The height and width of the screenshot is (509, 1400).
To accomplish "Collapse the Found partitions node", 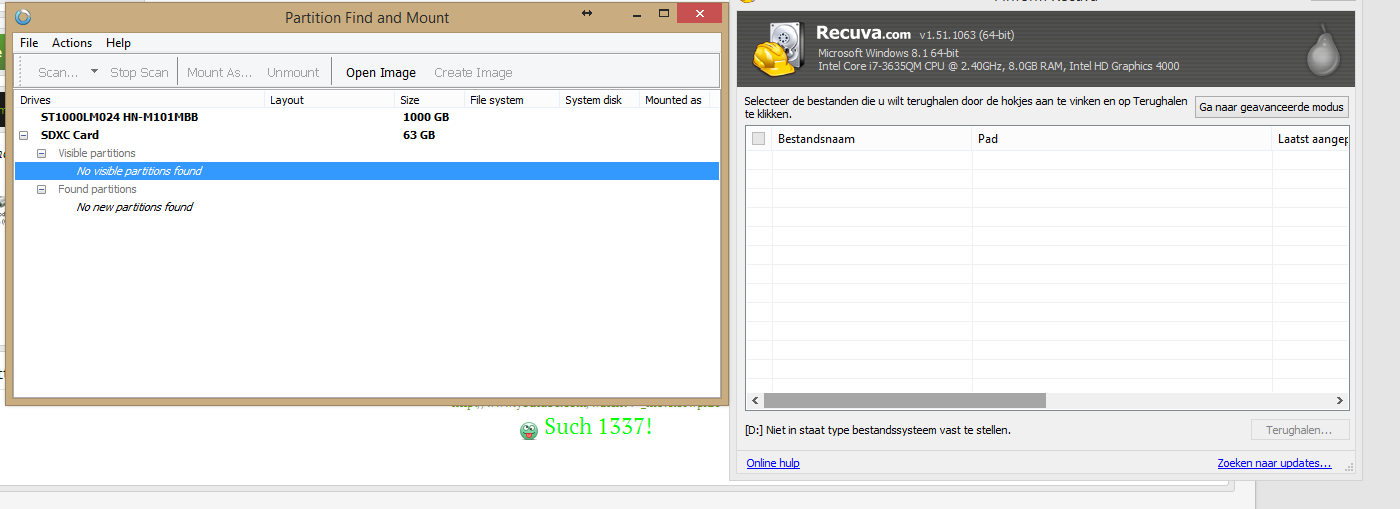I will 41,189.
